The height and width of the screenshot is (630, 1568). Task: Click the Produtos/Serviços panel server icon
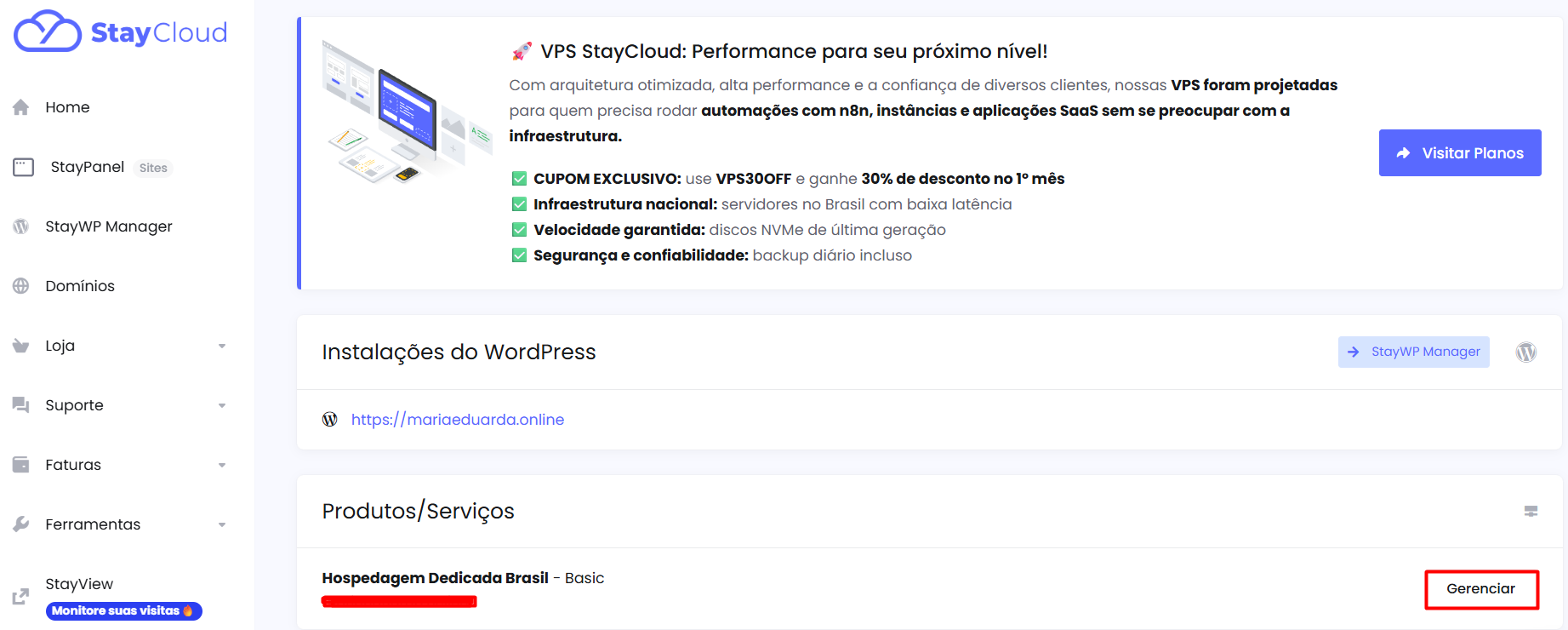(x=1531, y=511)
